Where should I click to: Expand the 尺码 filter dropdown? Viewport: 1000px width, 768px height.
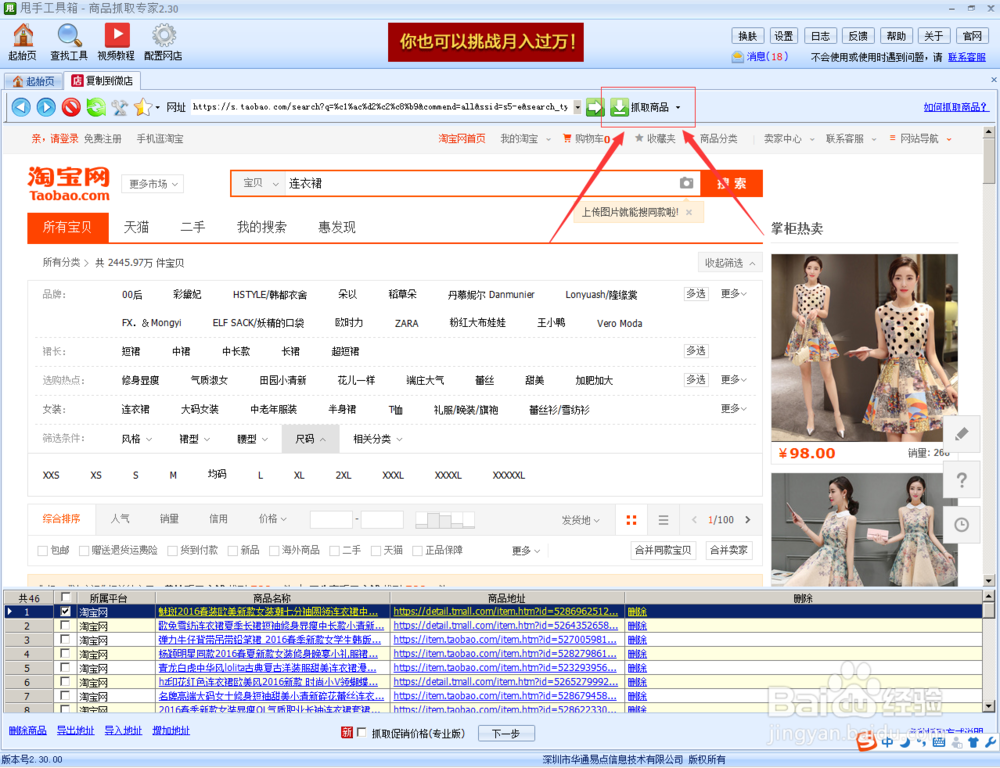(x=312, y=438)
